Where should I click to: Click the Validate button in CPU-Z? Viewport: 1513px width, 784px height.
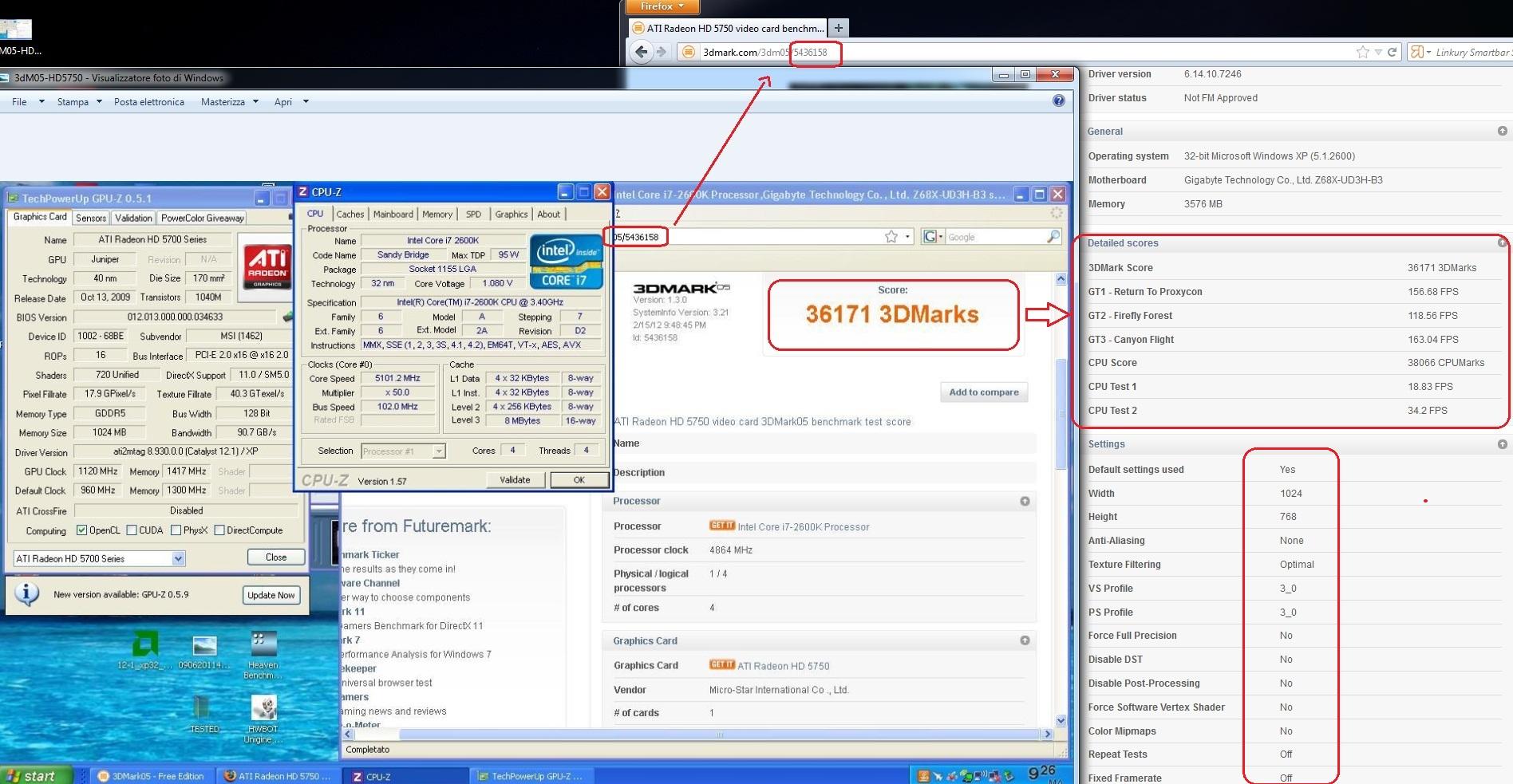click(x=515, y=479)
